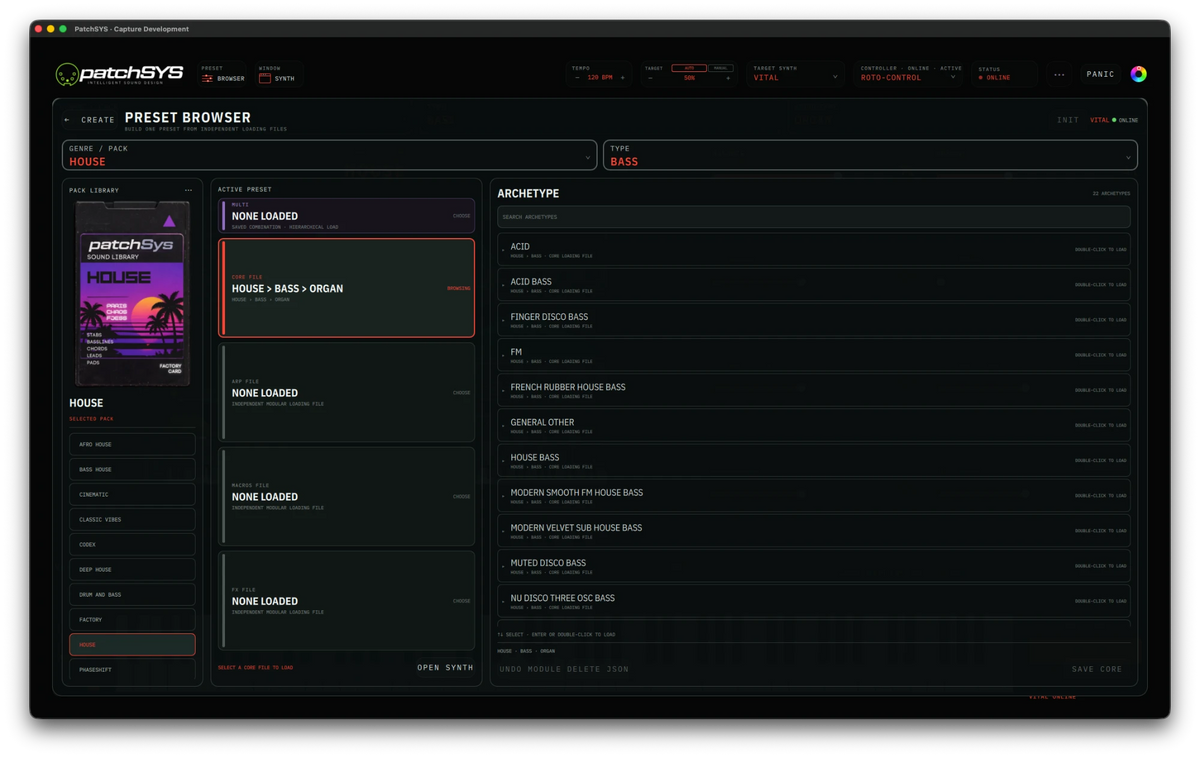Select the CODEX pack
This screenshot has width=1200, height=758.
[132, 544]
